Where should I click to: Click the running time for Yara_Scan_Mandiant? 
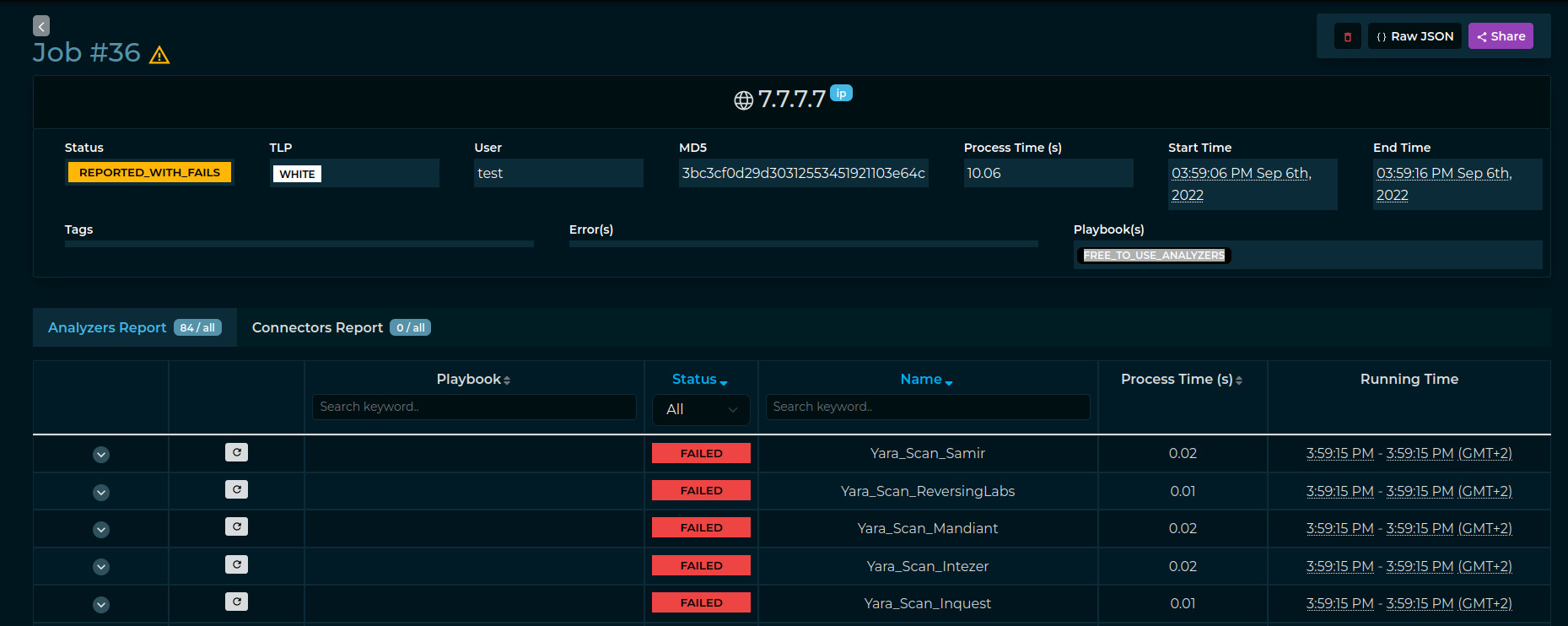click(1409, 528)
